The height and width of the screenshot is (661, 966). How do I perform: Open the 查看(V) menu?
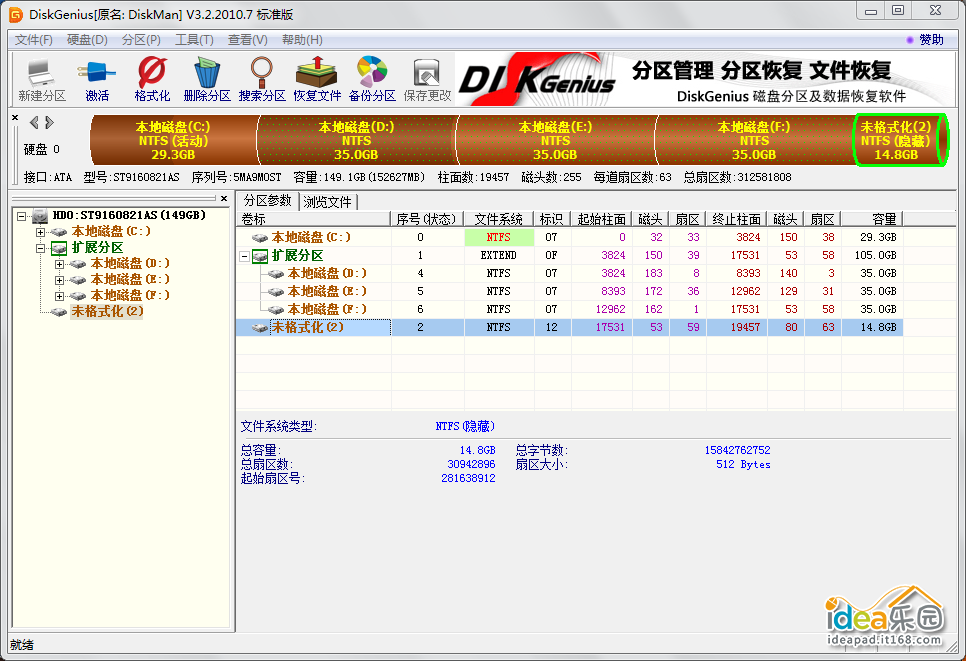click(x=248, y=40)
